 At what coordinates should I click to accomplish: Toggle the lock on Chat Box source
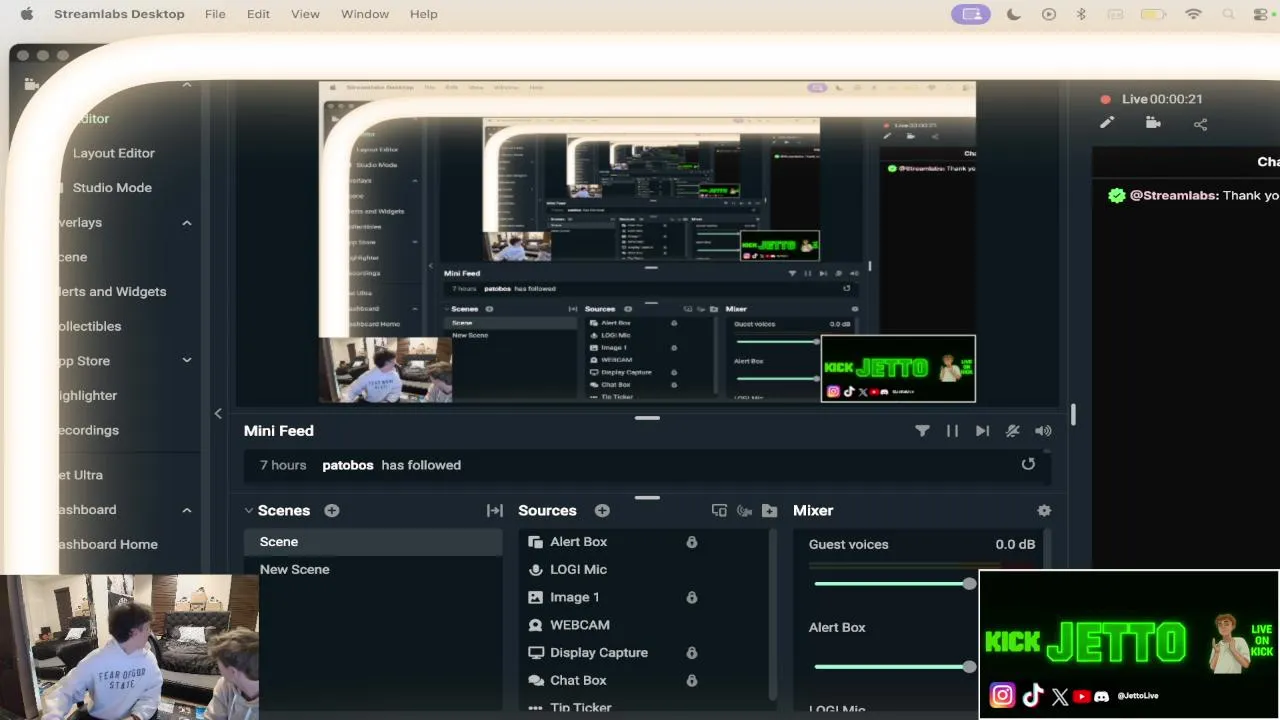(x=691, y=680)
